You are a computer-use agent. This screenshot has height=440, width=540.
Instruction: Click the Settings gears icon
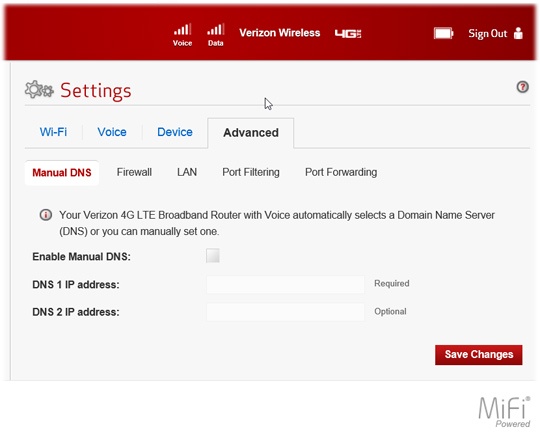[x=39, y=90]
